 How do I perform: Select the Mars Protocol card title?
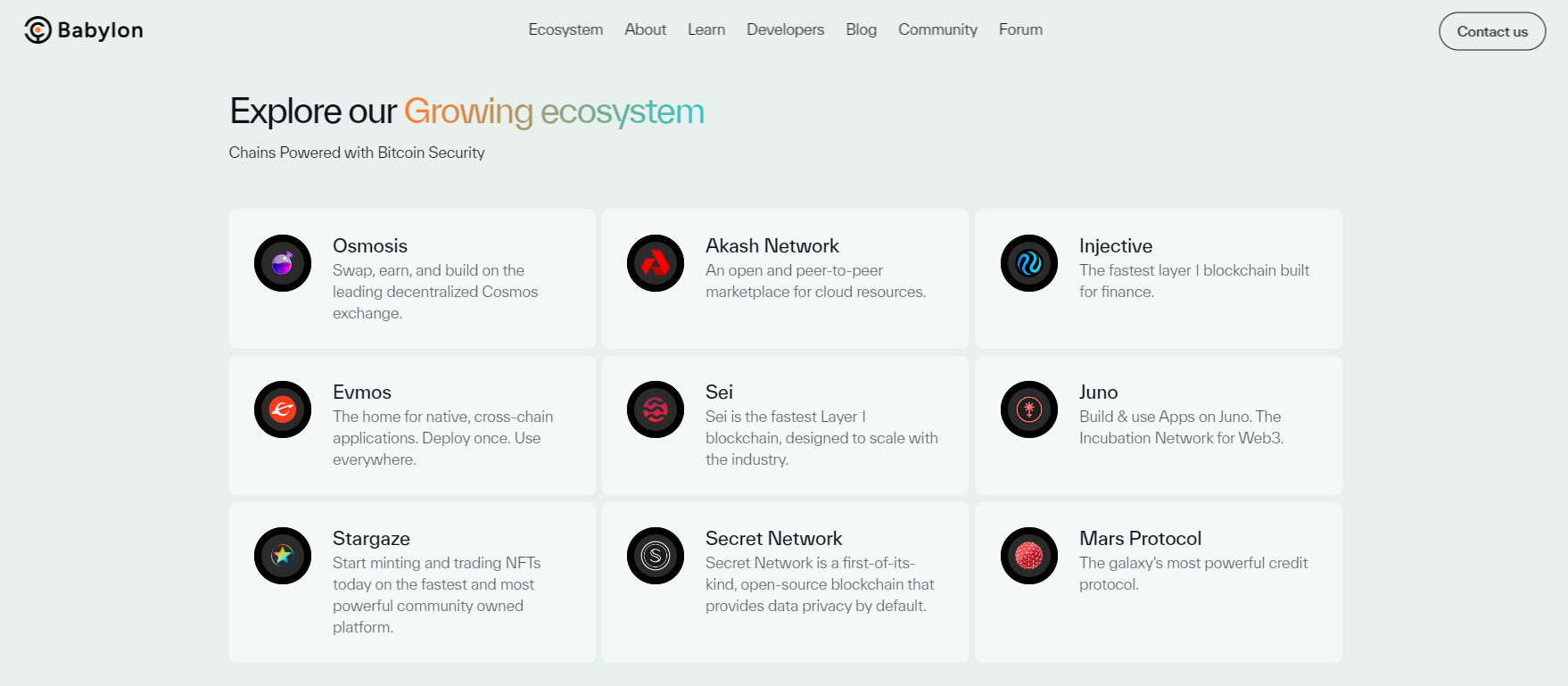tap(1141, 539)
